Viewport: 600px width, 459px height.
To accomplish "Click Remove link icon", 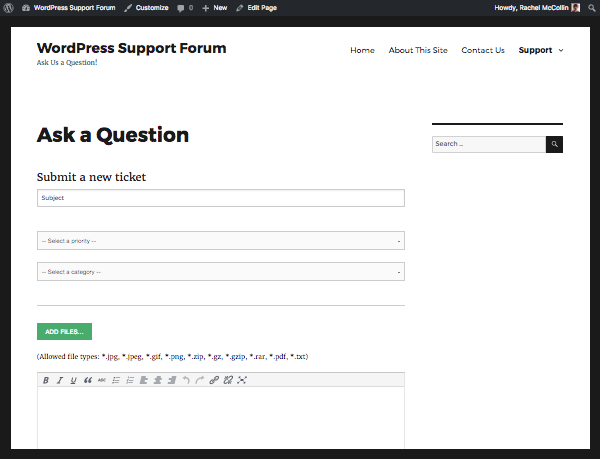I will coord(228,380).
